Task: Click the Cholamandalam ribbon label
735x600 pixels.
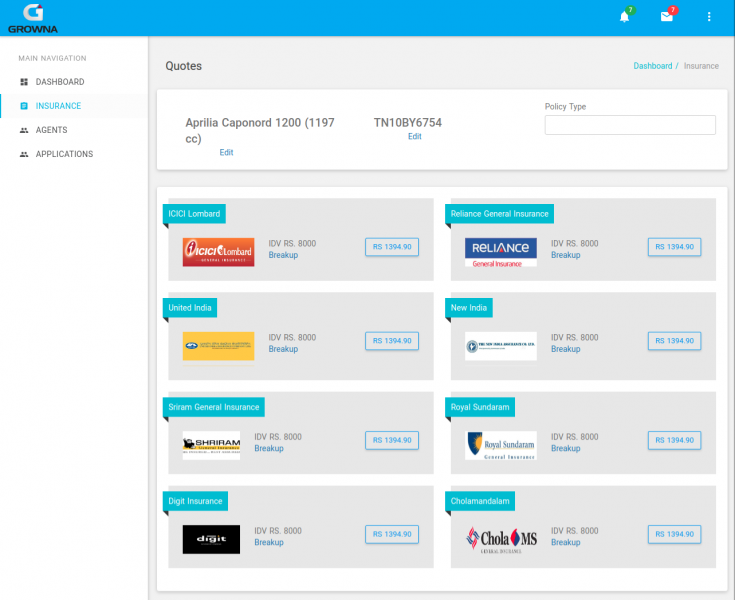Action: [480, 501]
